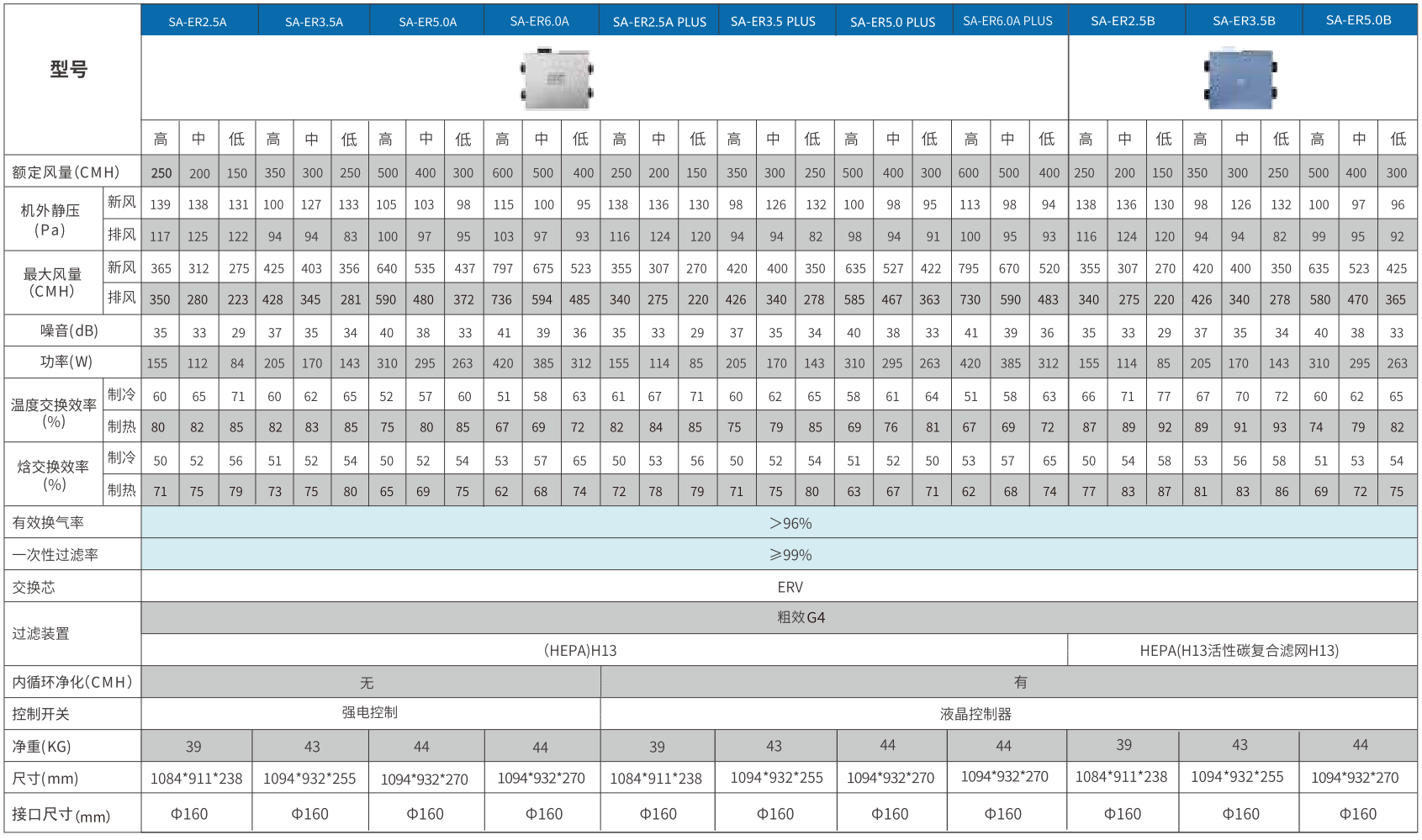Click the max airflow value 403
Screen dimensions: 1422x840
point(311,268)
